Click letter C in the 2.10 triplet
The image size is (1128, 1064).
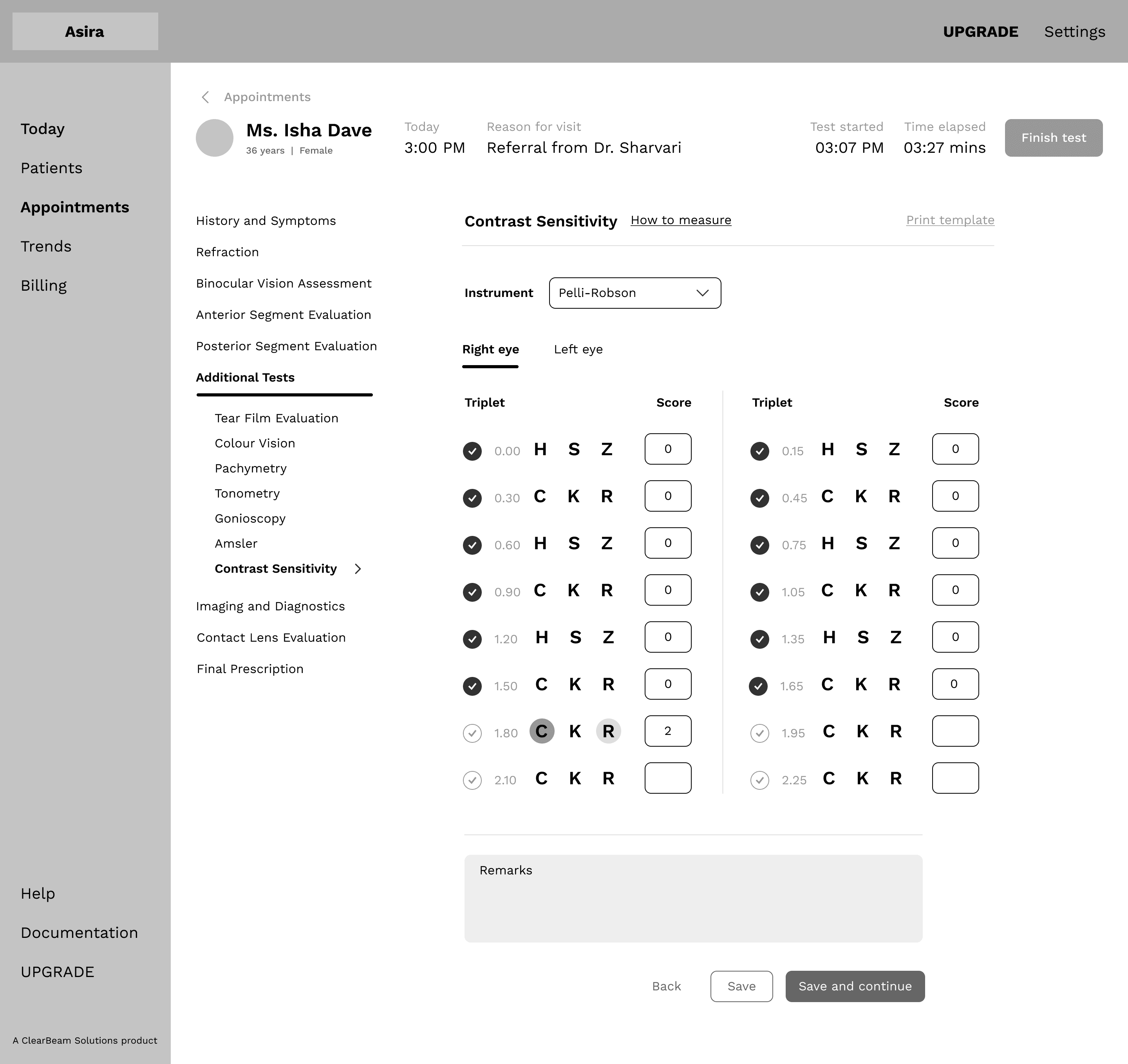click(x=541, y=778)
